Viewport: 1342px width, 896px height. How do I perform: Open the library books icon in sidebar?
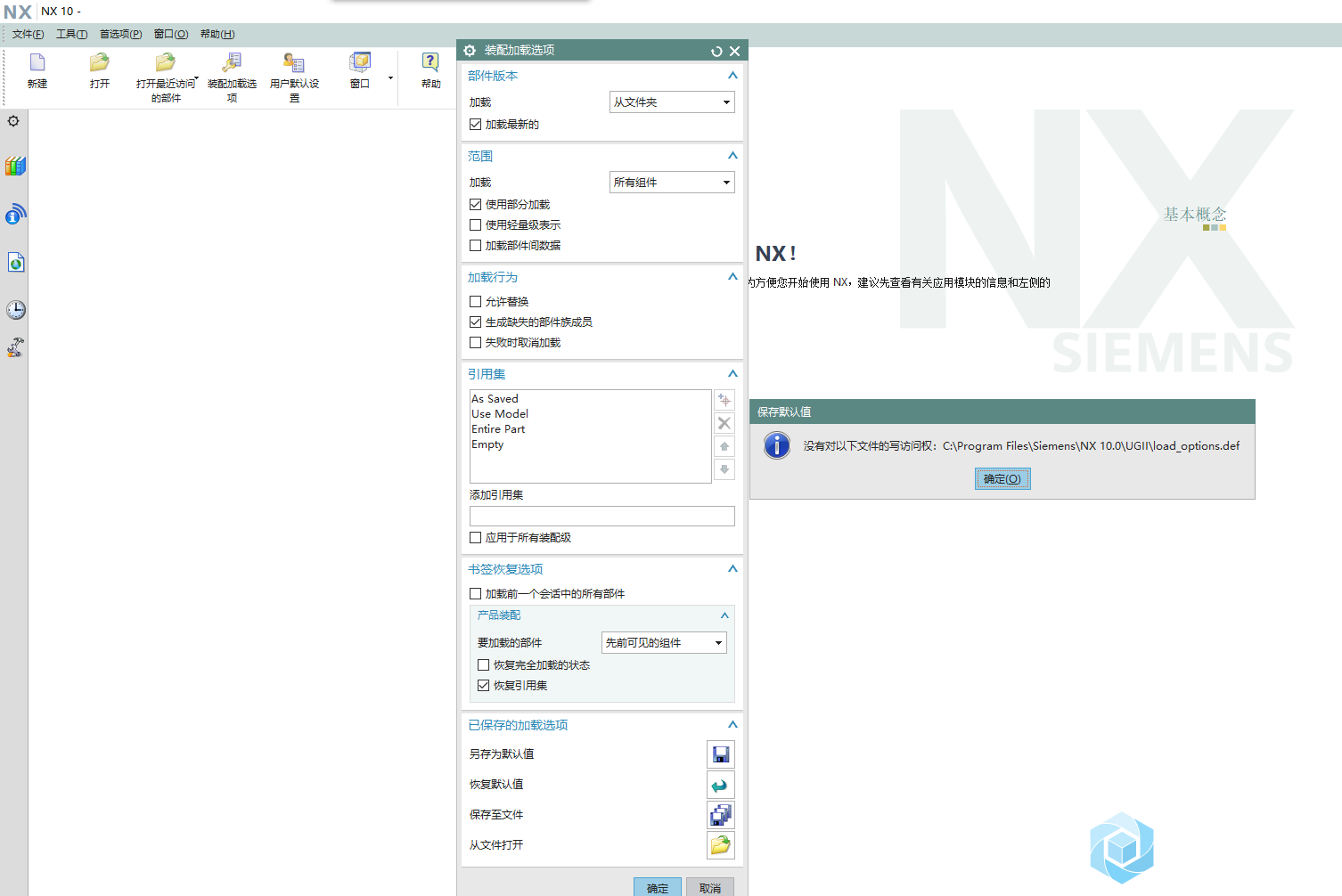pyautogui.click(x=15, y=166)
